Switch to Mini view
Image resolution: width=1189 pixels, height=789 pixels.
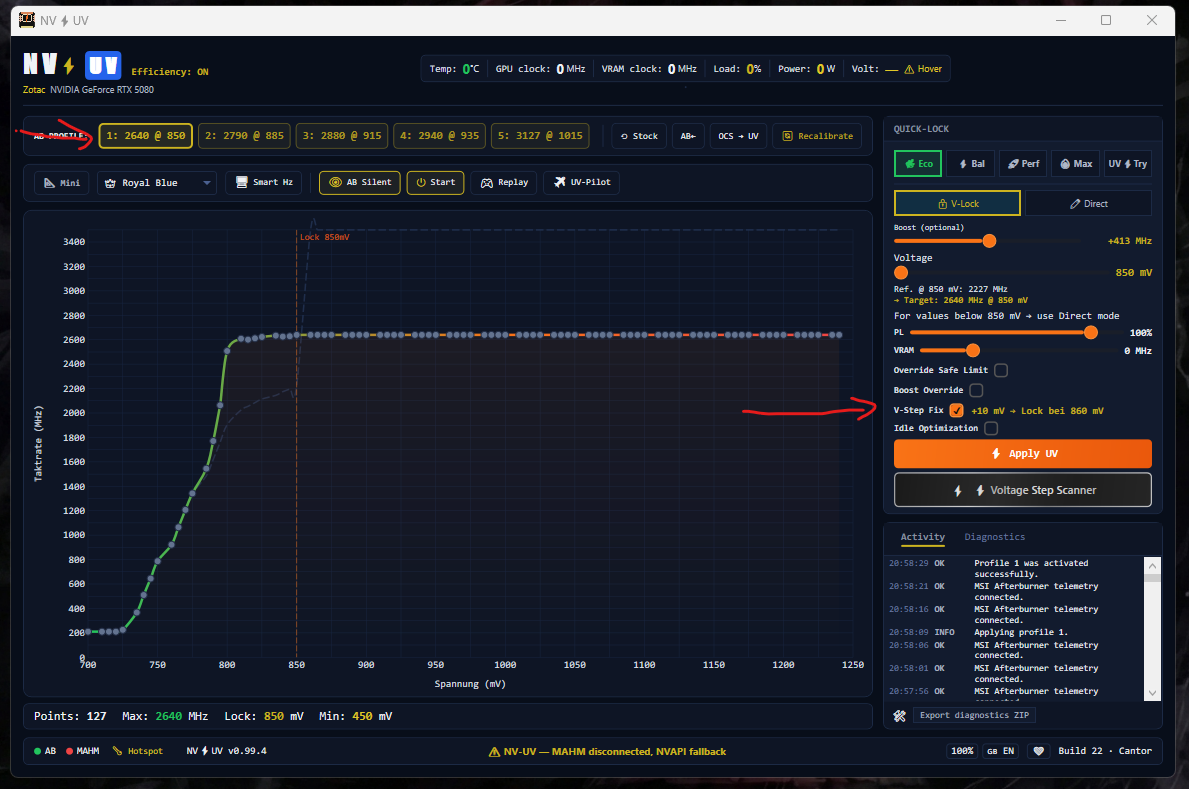pyautogui.click(x=61, y=183)
